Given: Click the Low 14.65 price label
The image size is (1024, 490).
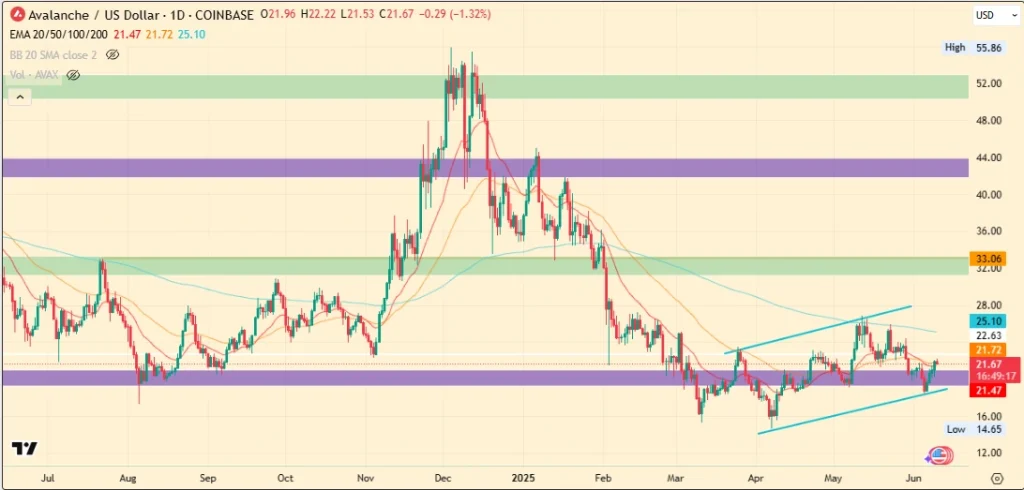Looking at the screenshot, I should [x=974, y=429].
